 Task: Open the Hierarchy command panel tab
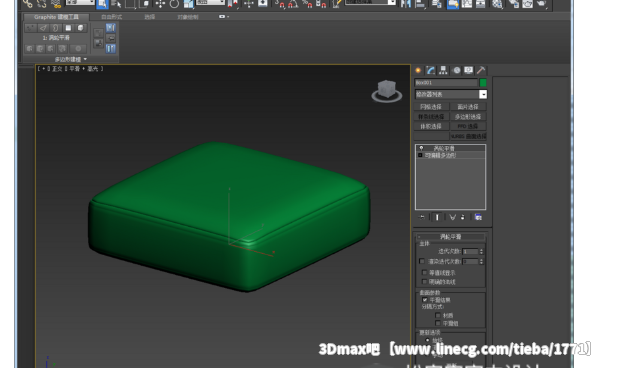(x=443, y=70)
